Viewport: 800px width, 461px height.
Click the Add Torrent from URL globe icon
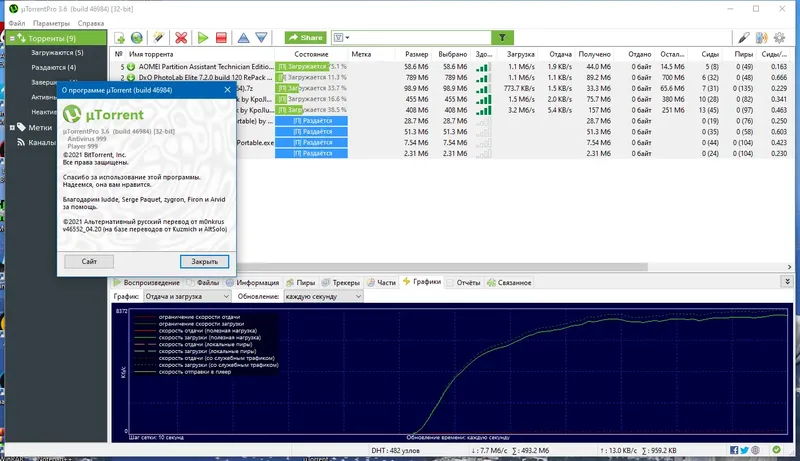[137, 38]
